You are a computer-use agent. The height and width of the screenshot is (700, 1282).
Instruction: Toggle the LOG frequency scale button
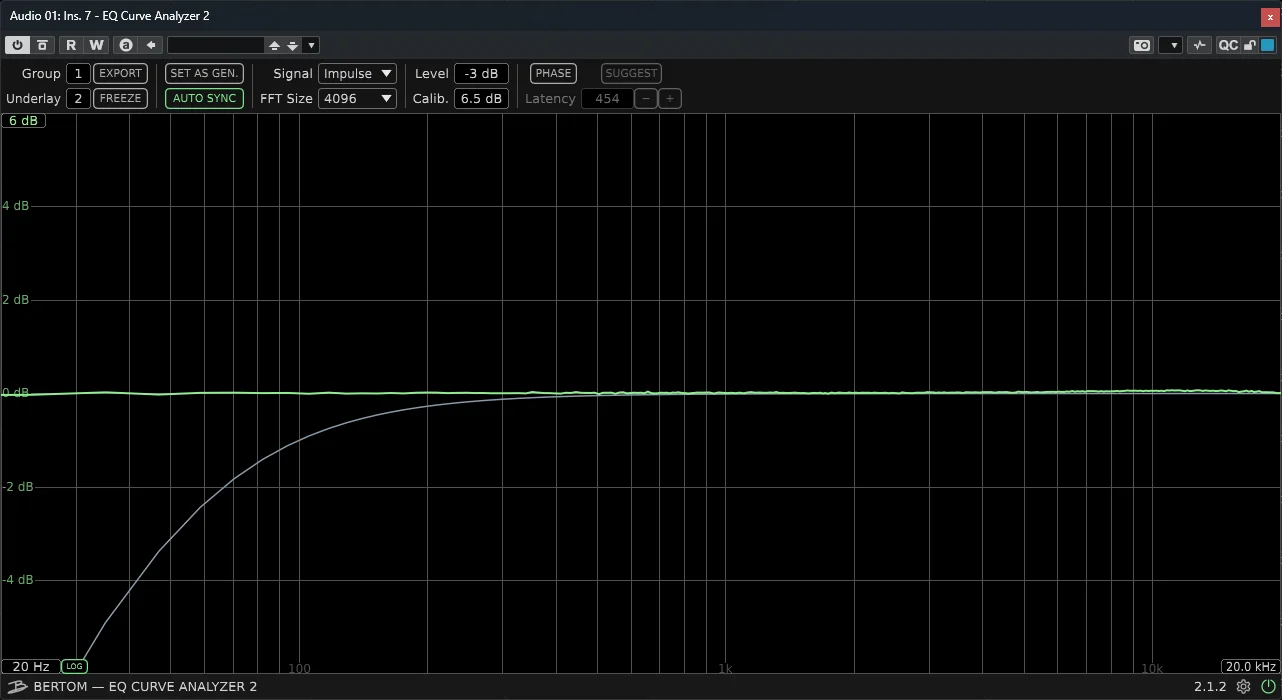click(74, 666)
